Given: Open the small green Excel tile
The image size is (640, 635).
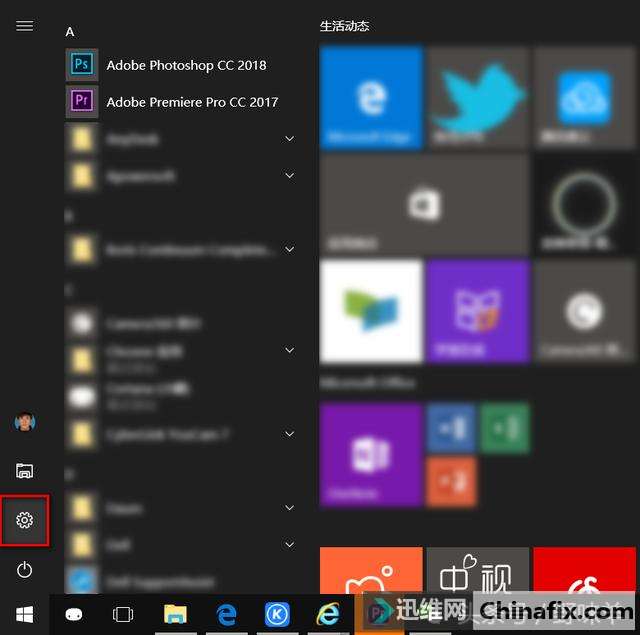Looking at the screenshot, I should point(505,428).
